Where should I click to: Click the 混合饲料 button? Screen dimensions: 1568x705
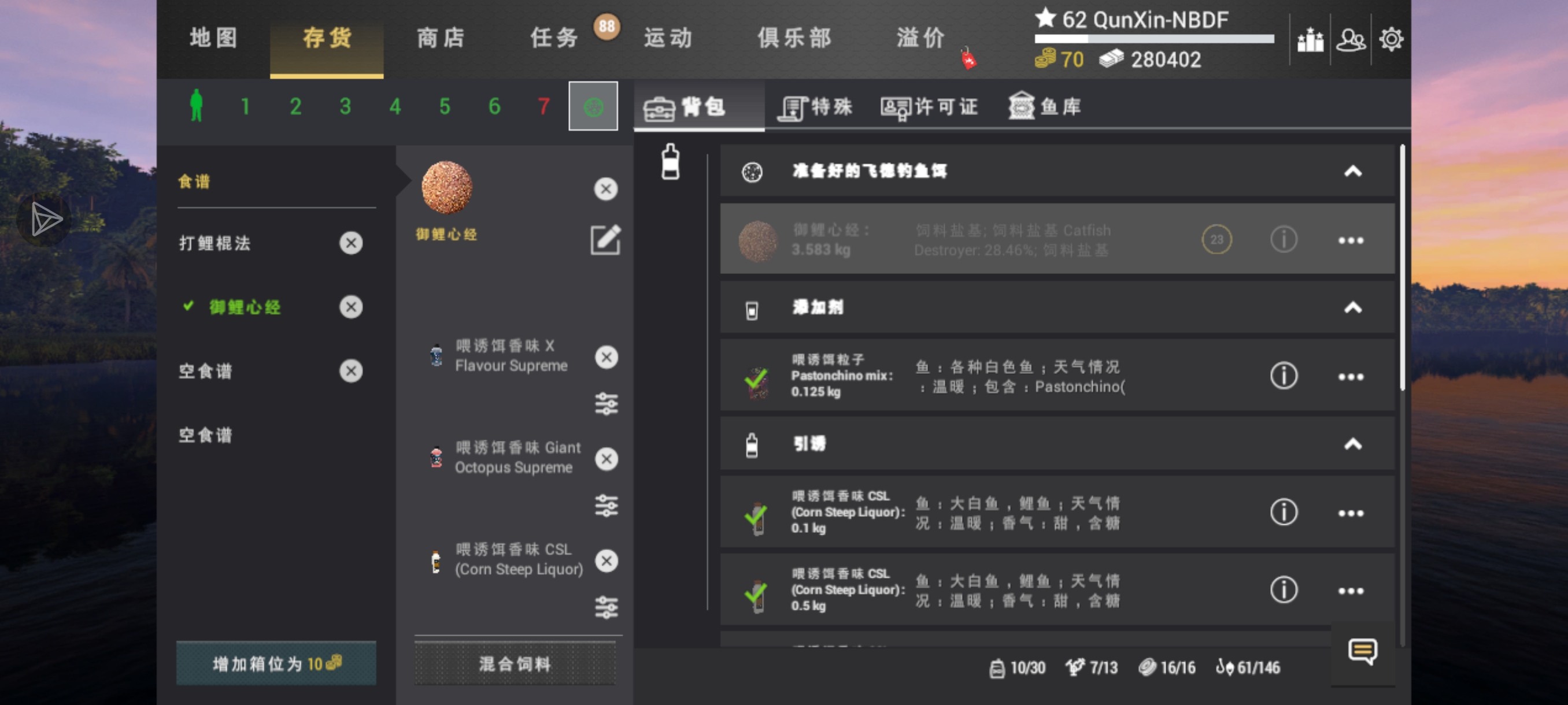(516, 663)
